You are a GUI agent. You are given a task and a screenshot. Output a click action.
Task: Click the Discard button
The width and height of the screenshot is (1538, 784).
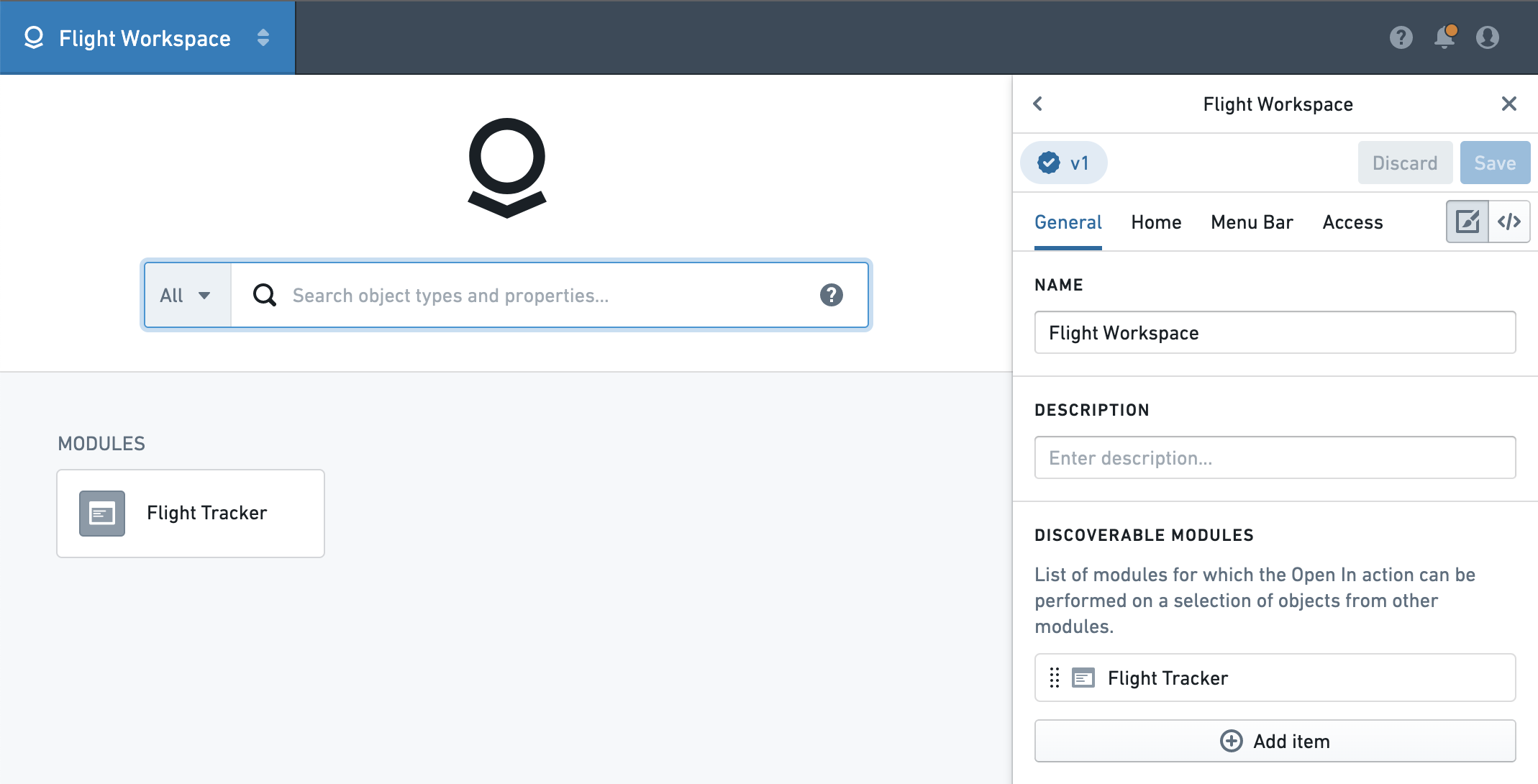coord(1405,163)
